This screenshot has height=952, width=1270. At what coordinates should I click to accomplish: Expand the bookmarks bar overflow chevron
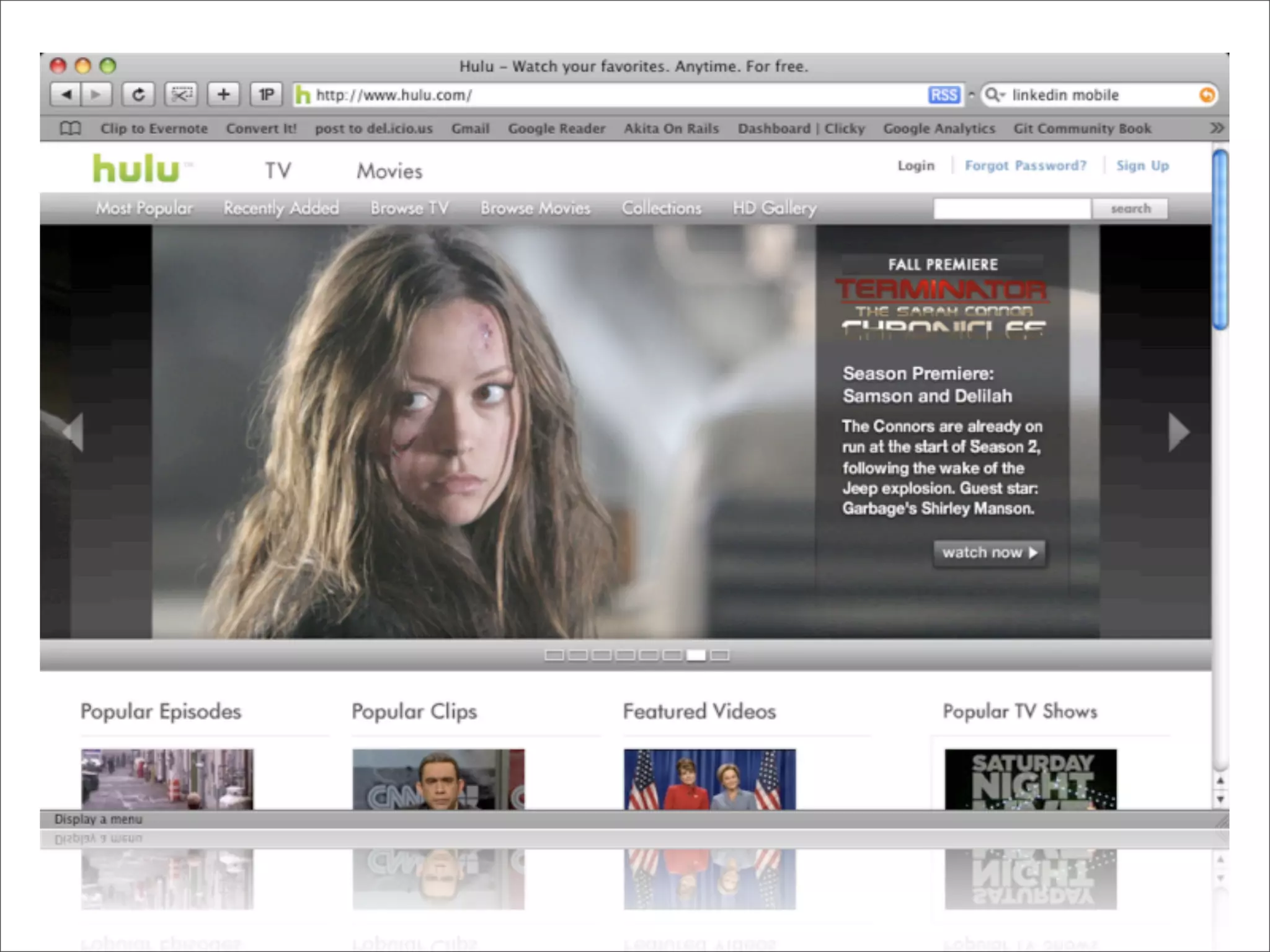tap(1217, 128)
